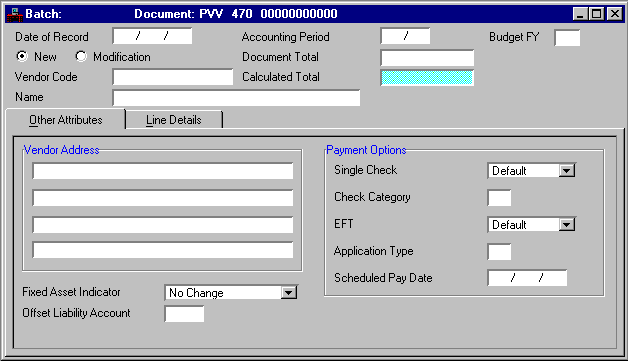Focus the Document Total field
The height and width of the screenshot is (361, 628).
(427, 58)
